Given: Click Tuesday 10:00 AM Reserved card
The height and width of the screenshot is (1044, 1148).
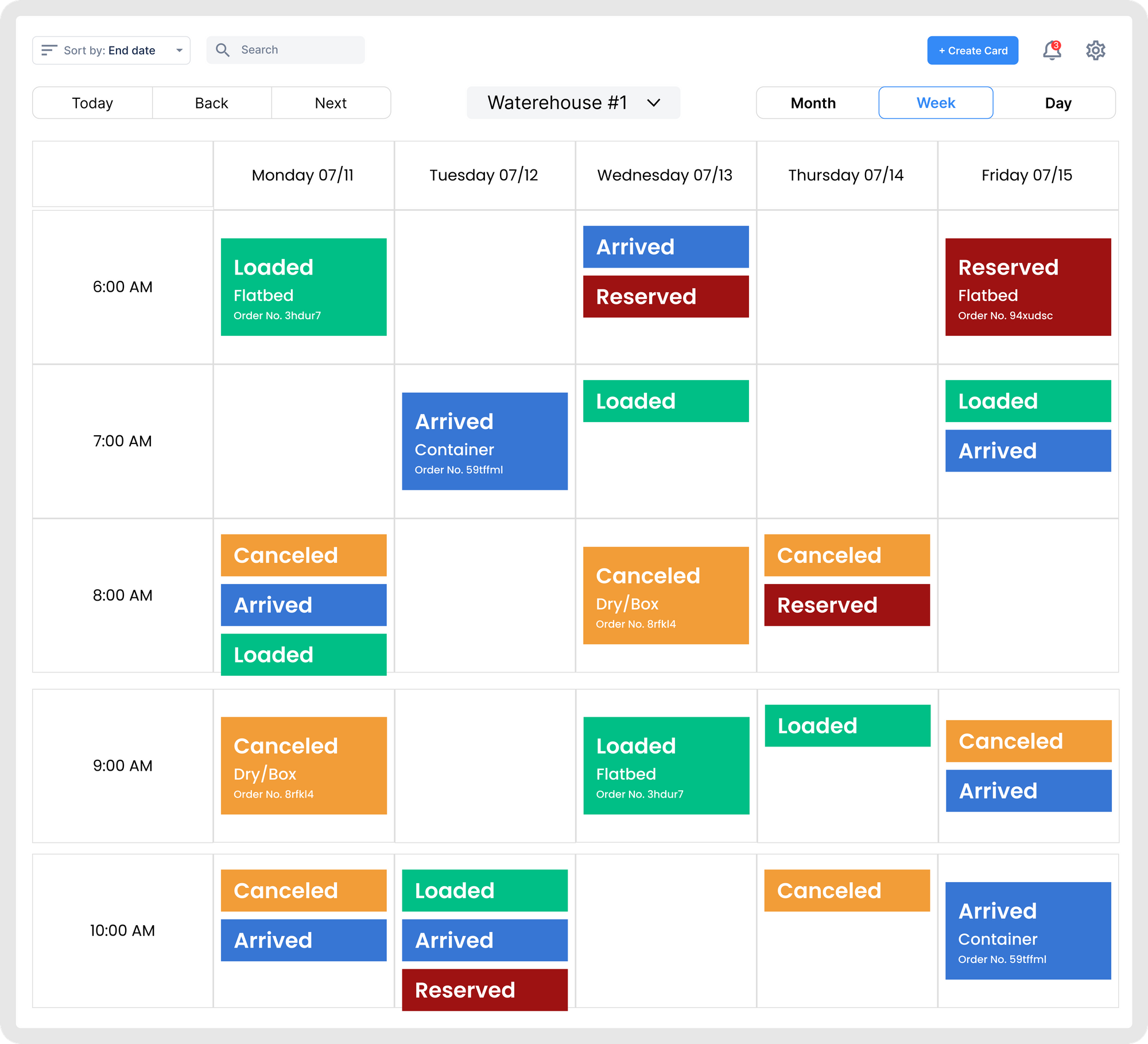Looking at the screenshot, I should tap(484, 989).
